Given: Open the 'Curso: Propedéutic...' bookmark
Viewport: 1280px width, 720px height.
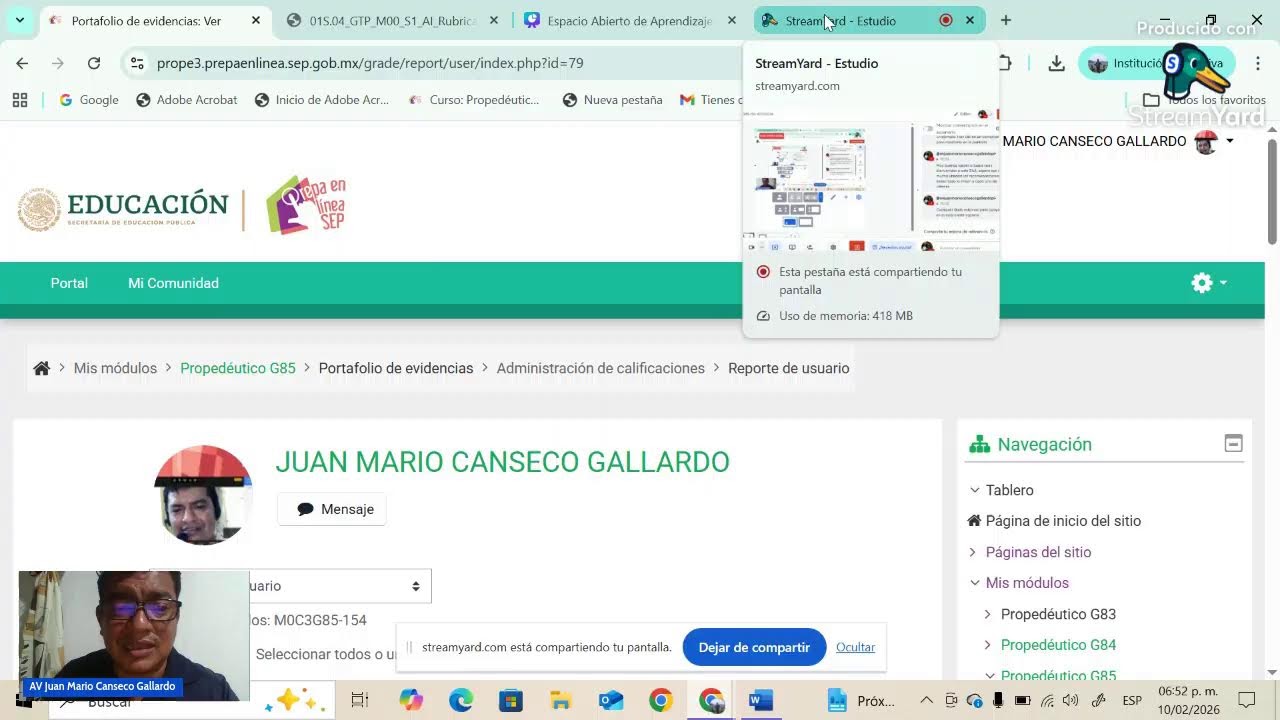Looking at the screenshot, I should point(474,100).
